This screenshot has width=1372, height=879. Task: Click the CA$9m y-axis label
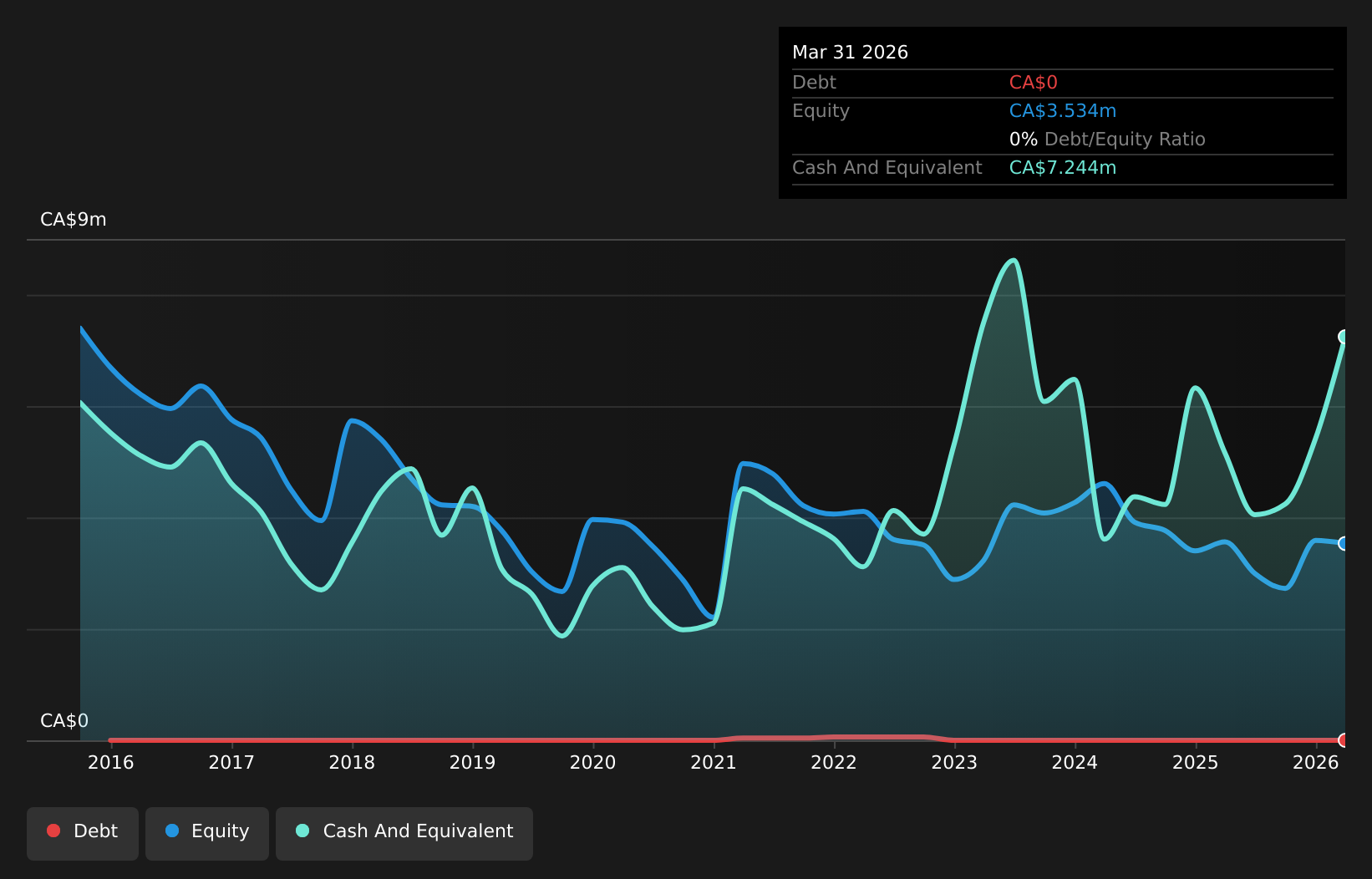[74, 220]
